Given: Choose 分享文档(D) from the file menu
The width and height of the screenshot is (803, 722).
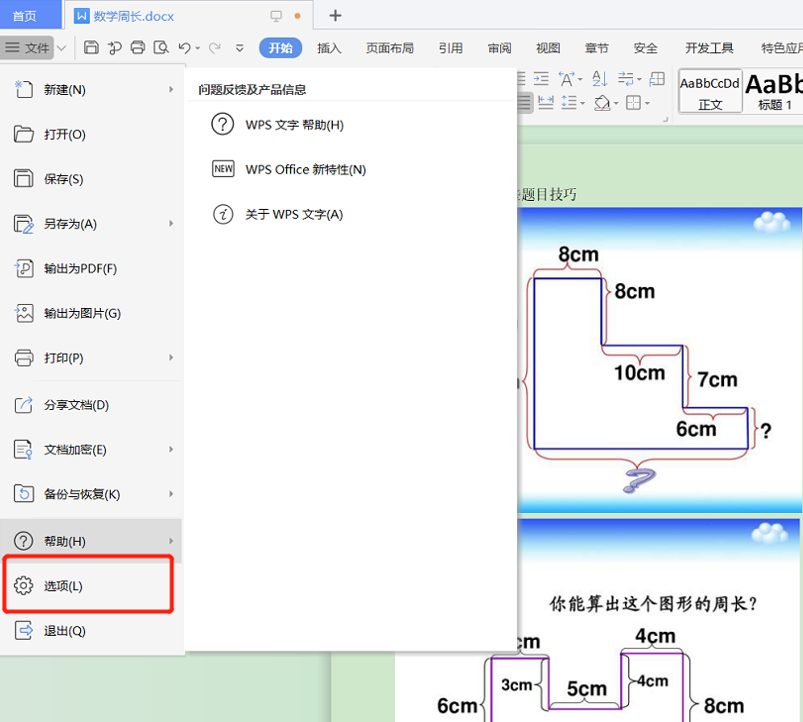Looking at the screenshot, I should pyautogui.click(x=92, y=405).
